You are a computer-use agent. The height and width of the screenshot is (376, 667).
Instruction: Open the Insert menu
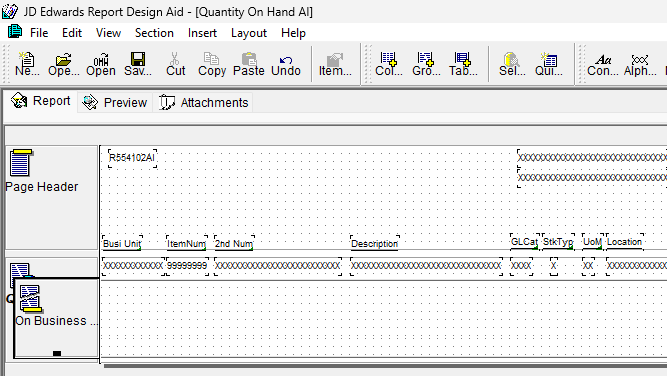[x=202, y=33]
